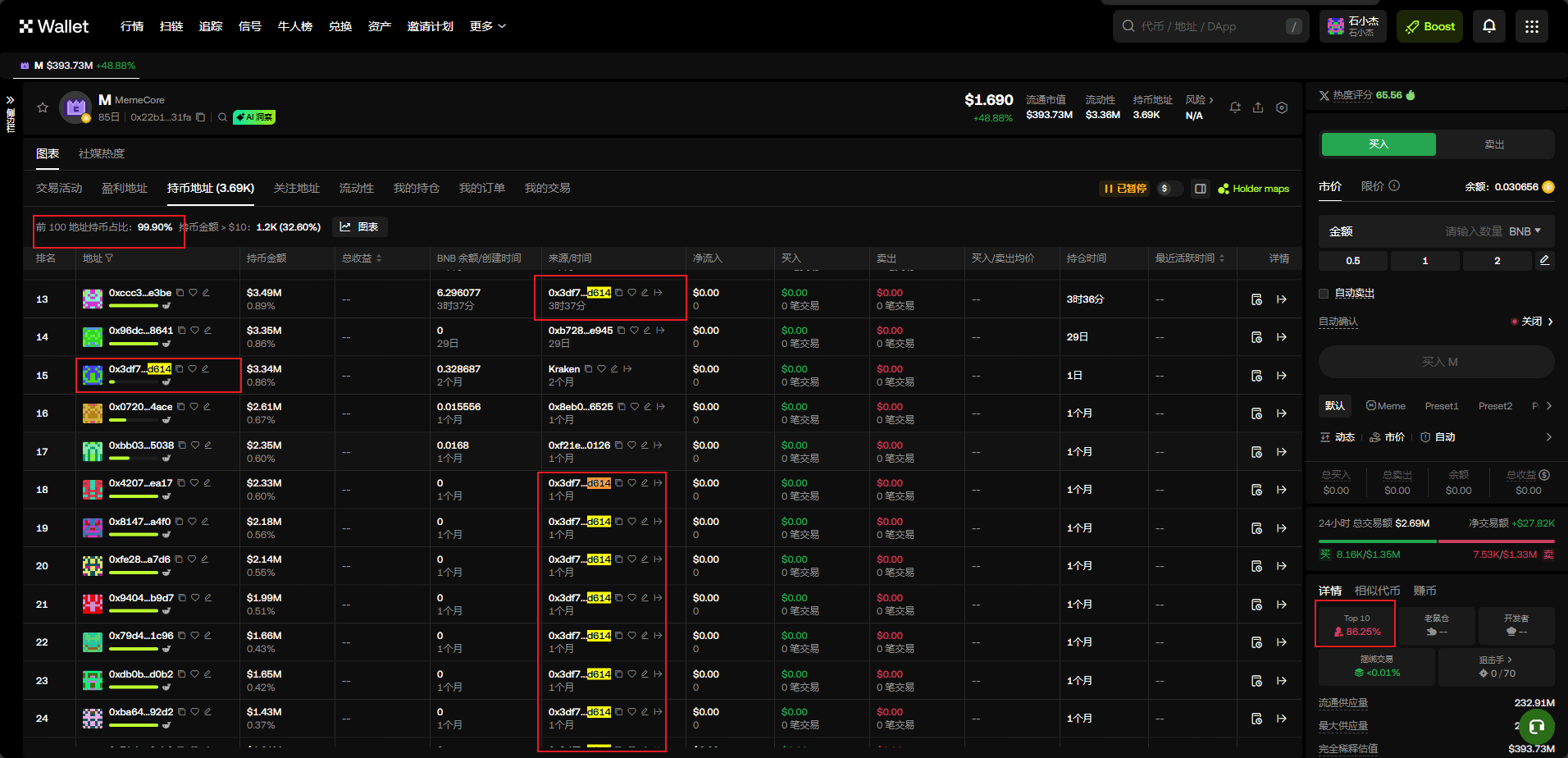
Task: Switch to the 社媒热度 tab
Action: pyautogui.click(x=102, y=153)
